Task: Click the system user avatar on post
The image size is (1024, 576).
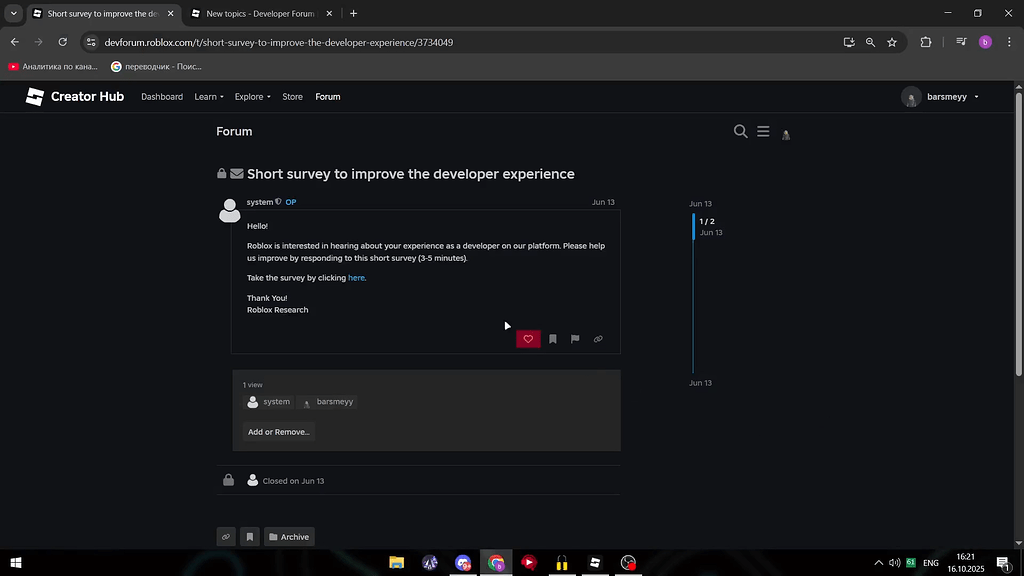Action: pyautogui.click(x=229, y=211)
